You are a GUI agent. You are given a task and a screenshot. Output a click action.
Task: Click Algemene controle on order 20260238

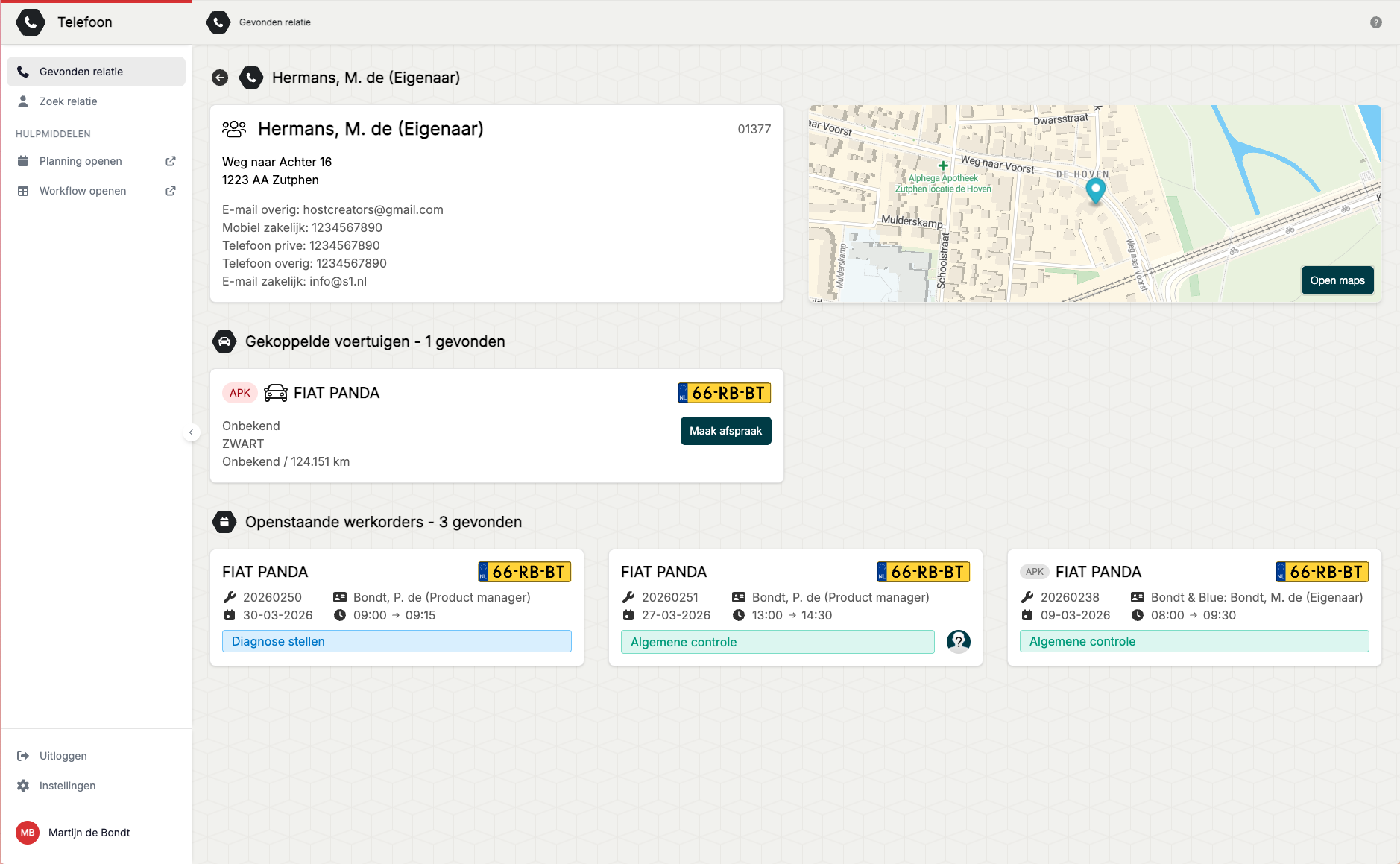(1194, 641)
